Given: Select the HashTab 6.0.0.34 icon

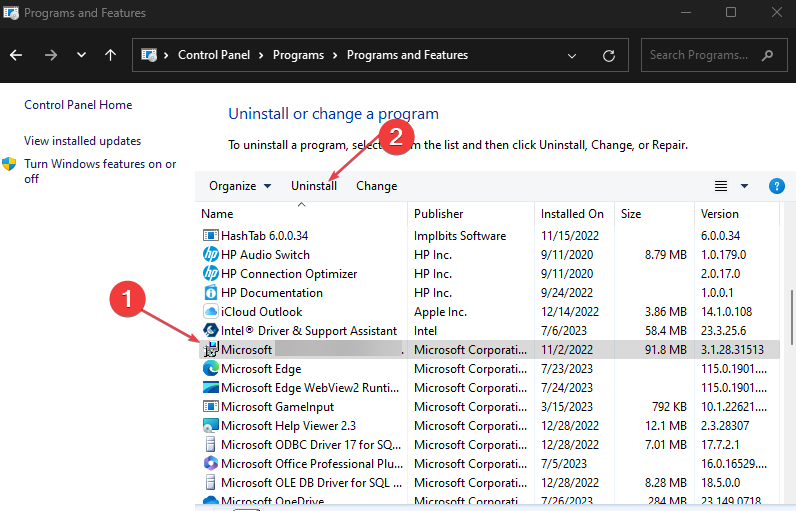Looking at the screenshot, I should tap(210, 235).
